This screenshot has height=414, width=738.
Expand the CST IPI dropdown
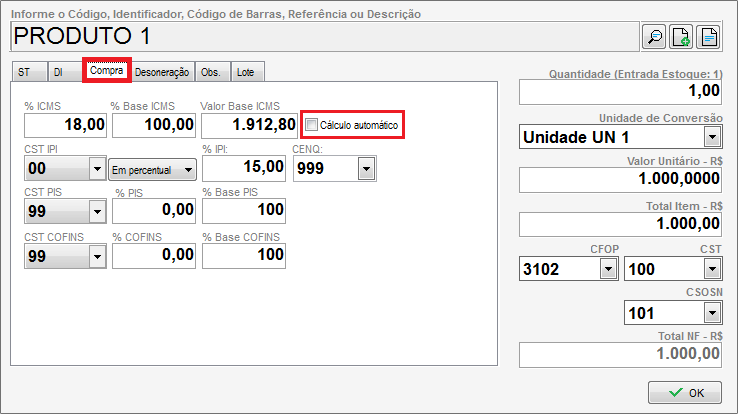click(x=97, y=168)
